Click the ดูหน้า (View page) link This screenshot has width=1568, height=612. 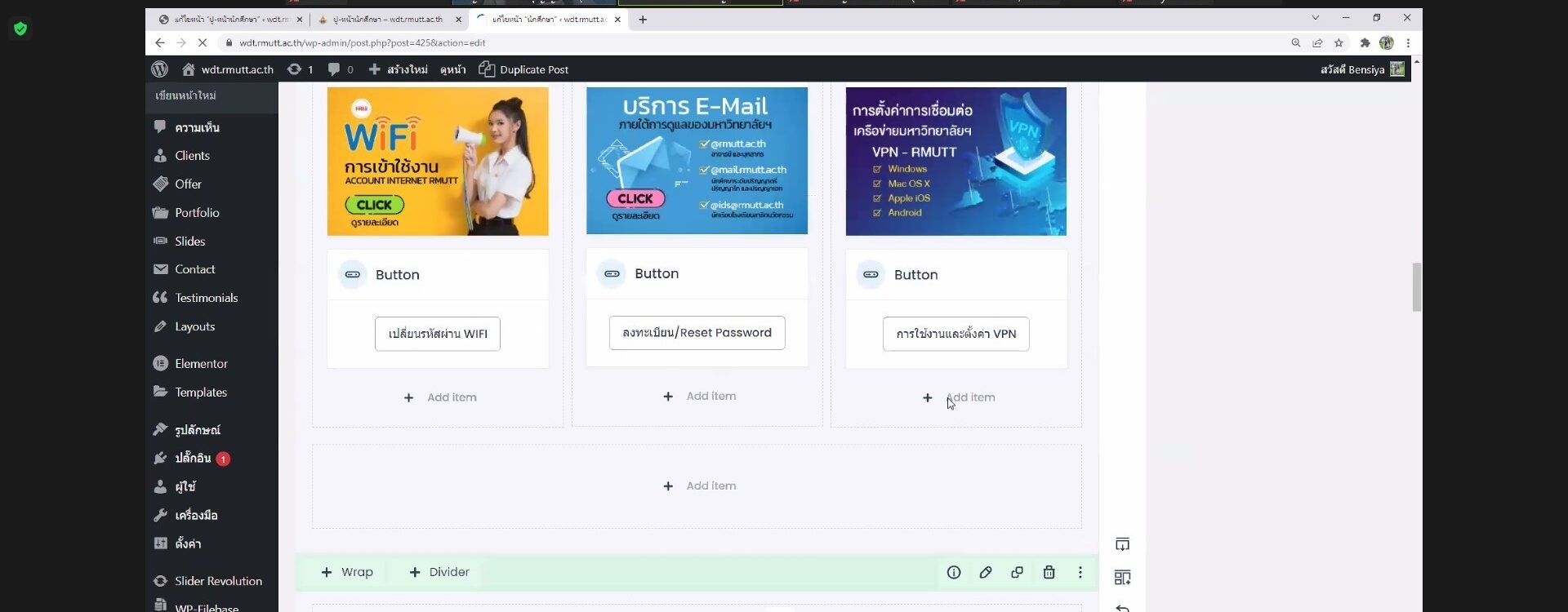click(x=453, y=69)
